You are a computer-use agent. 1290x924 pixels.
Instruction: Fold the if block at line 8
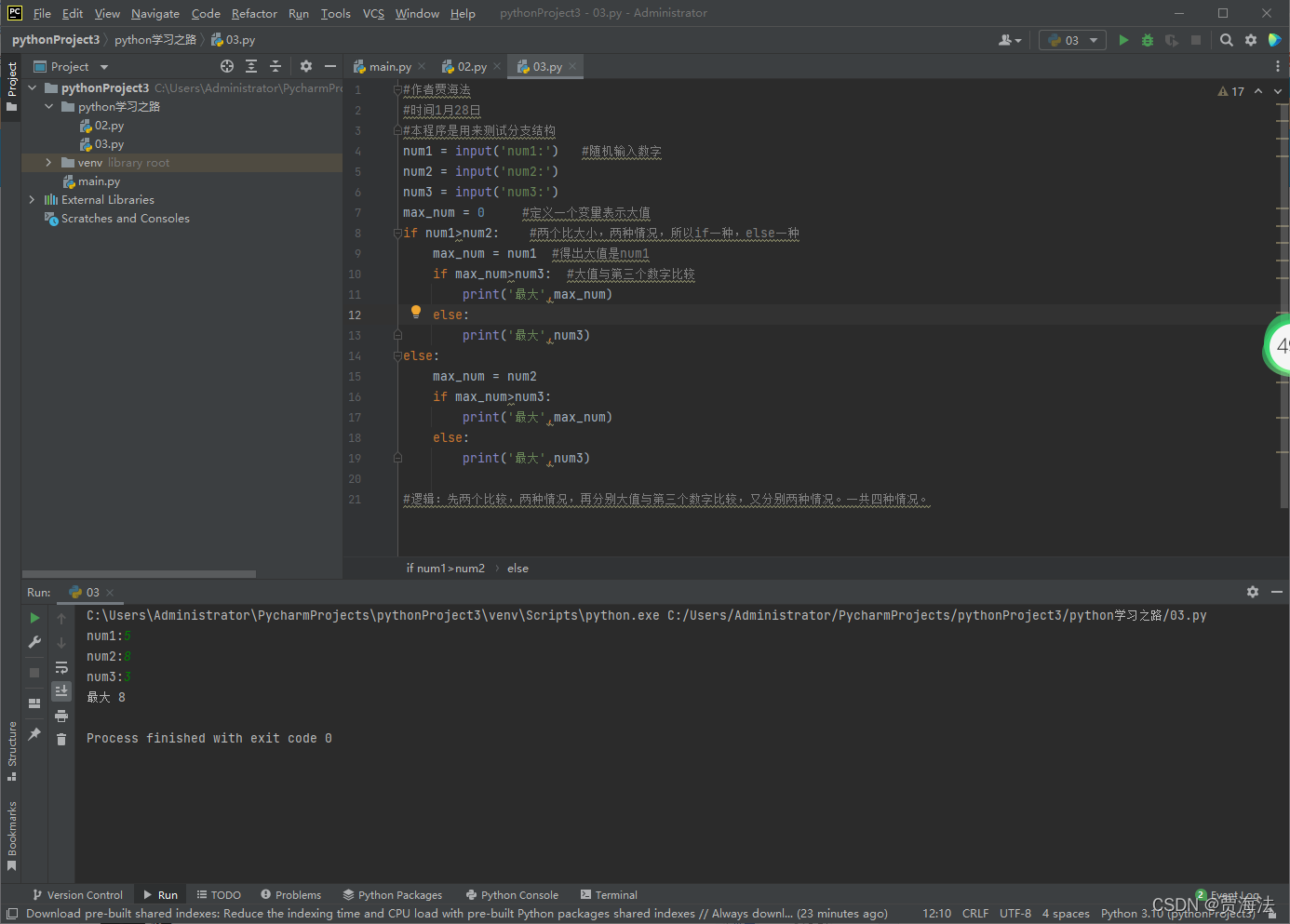(397, 233)
